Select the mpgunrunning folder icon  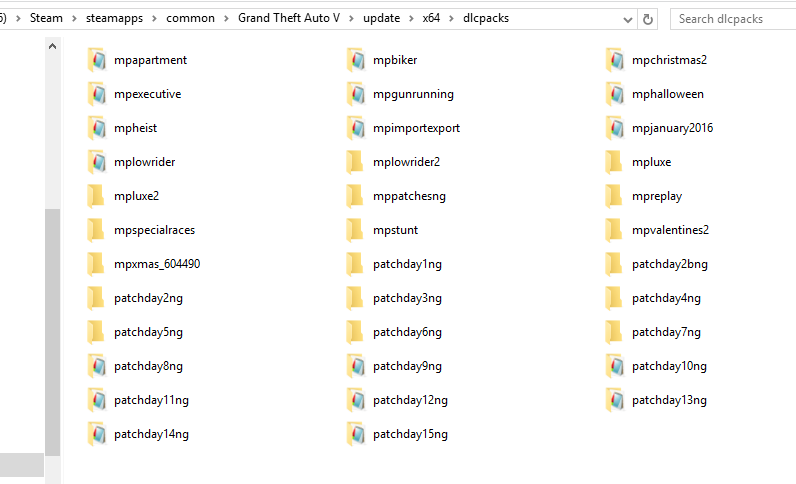[355, 94]
